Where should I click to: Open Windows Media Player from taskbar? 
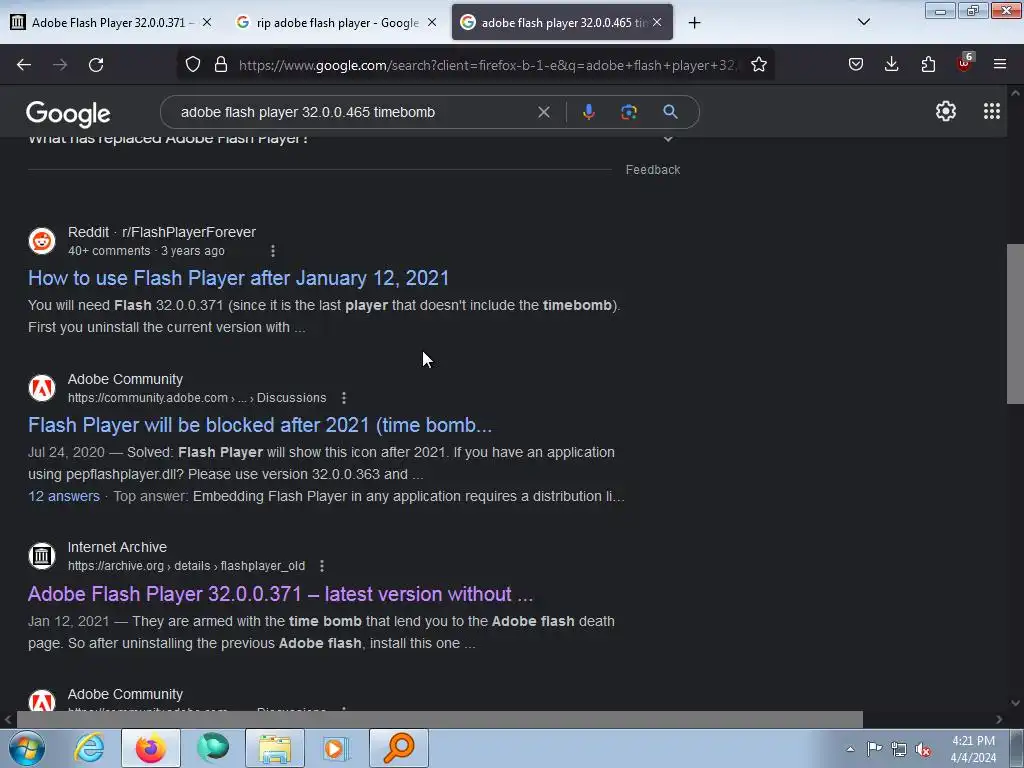(x=337, y=748)
